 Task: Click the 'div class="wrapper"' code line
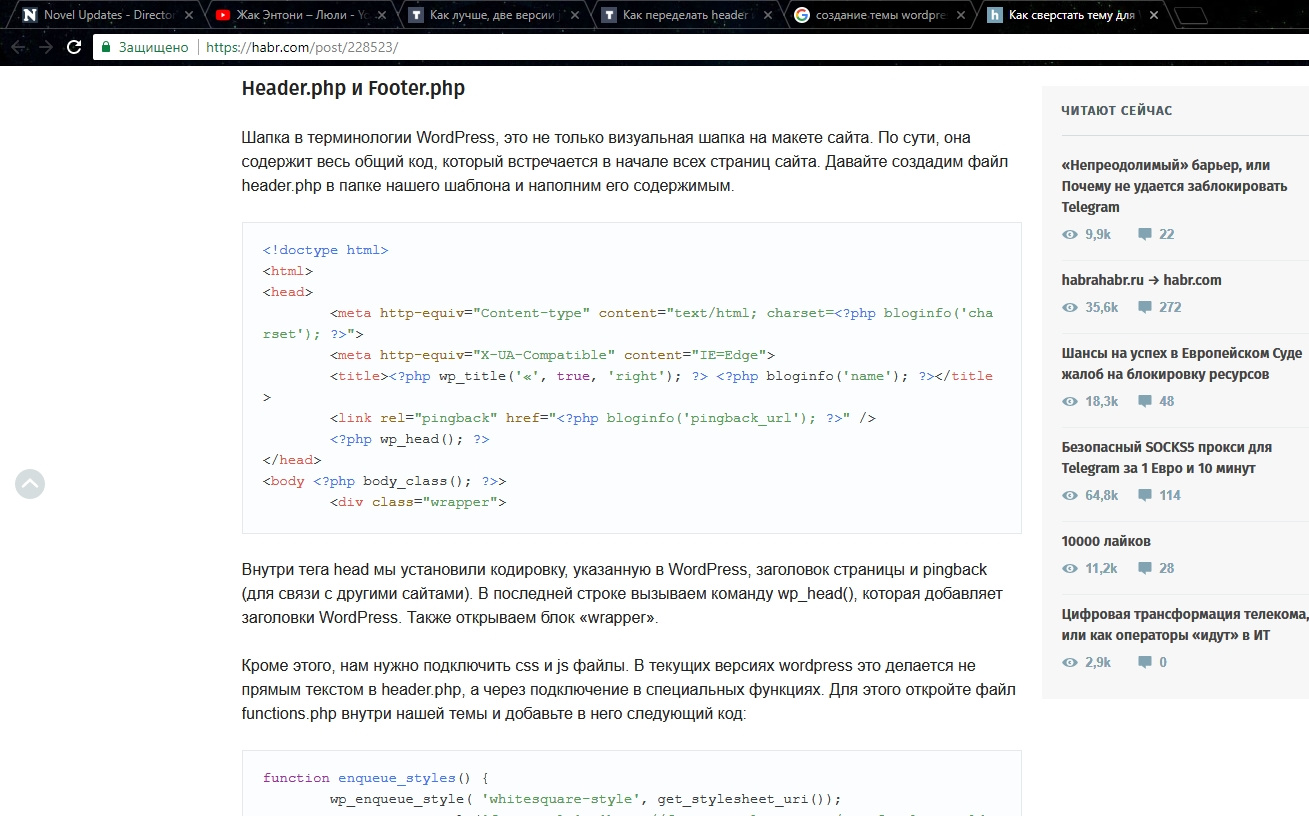418,502
